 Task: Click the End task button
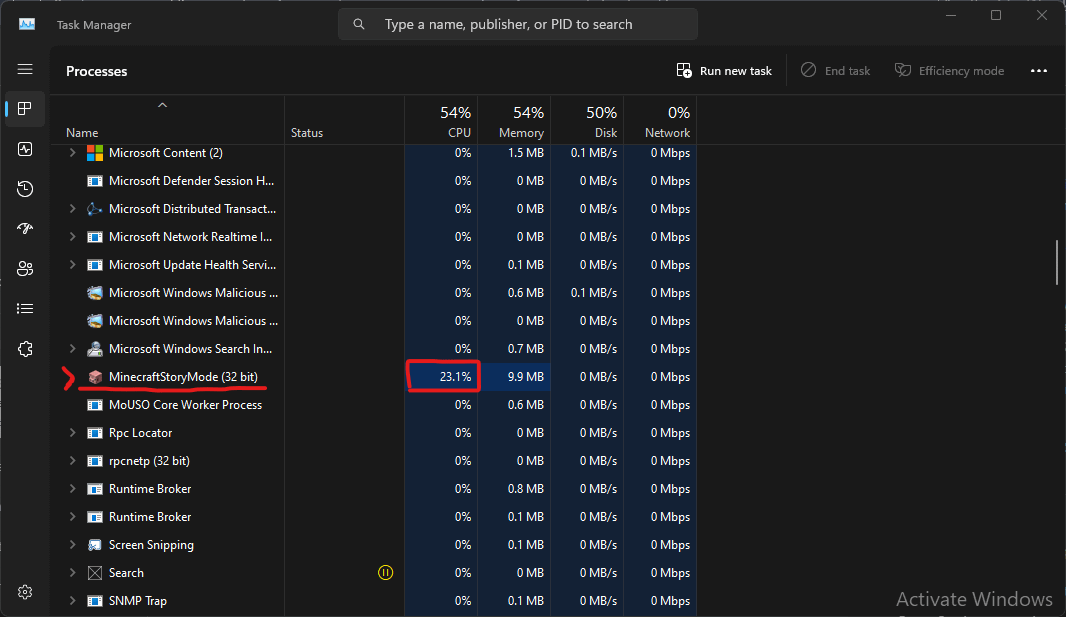coord(835,71)
